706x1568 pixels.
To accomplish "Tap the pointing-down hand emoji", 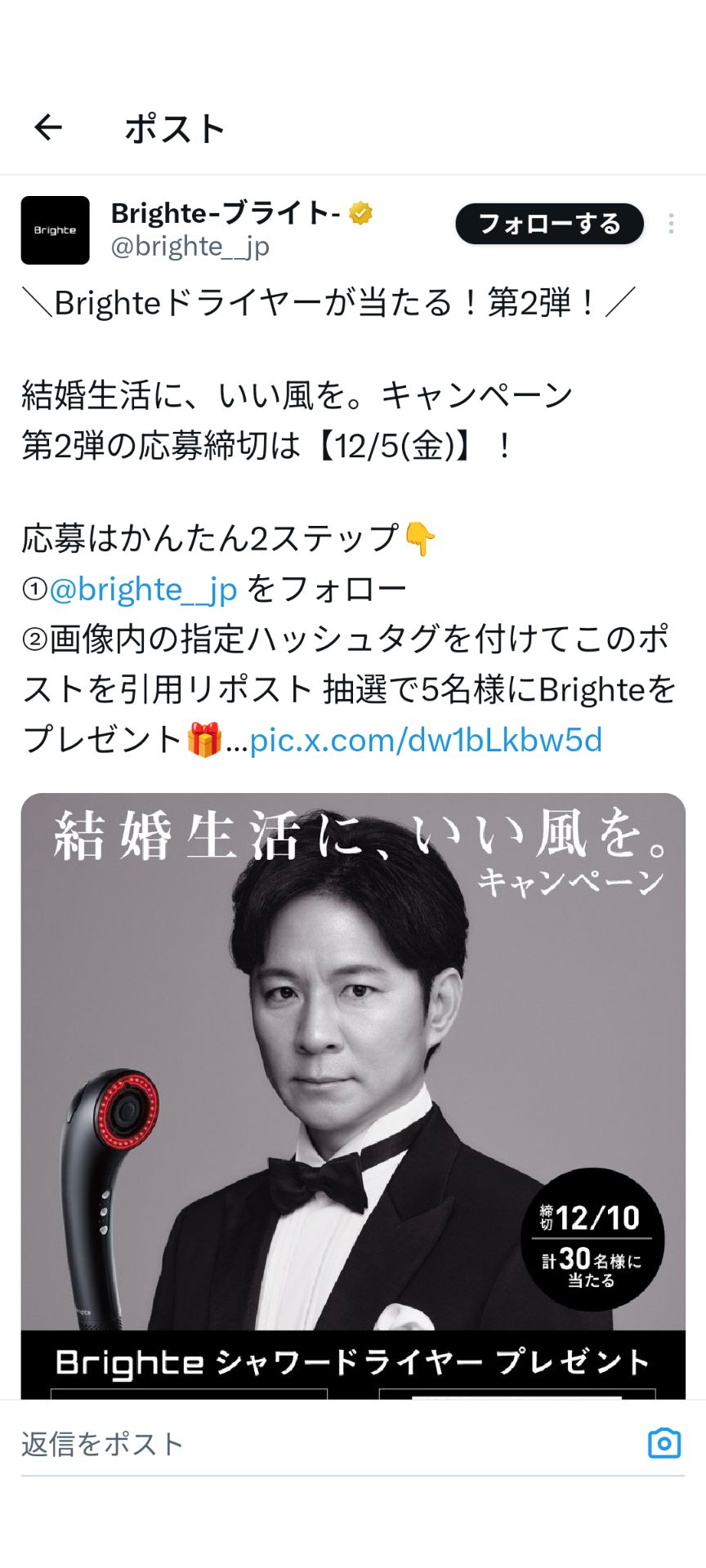I will 420,539.
